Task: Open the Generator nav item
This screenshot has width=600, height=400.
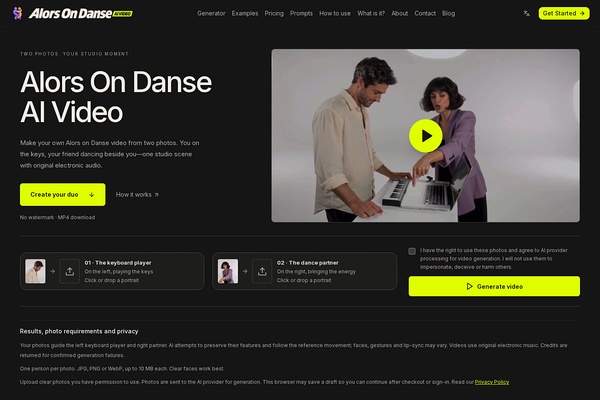Action: (211, 13)
